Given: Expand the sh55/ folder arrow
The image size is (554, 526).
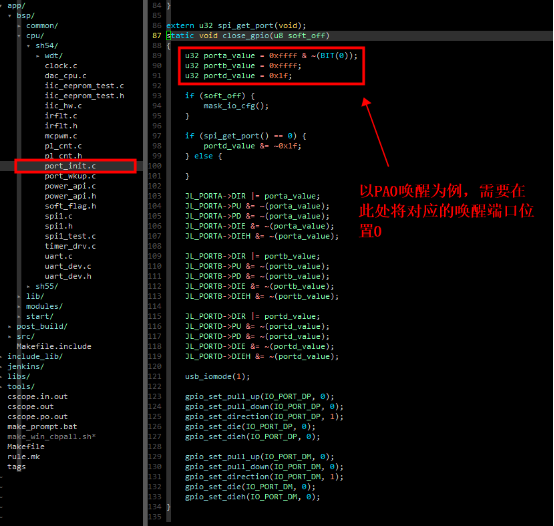Looking at the screenshot, I should coord(28,286).
